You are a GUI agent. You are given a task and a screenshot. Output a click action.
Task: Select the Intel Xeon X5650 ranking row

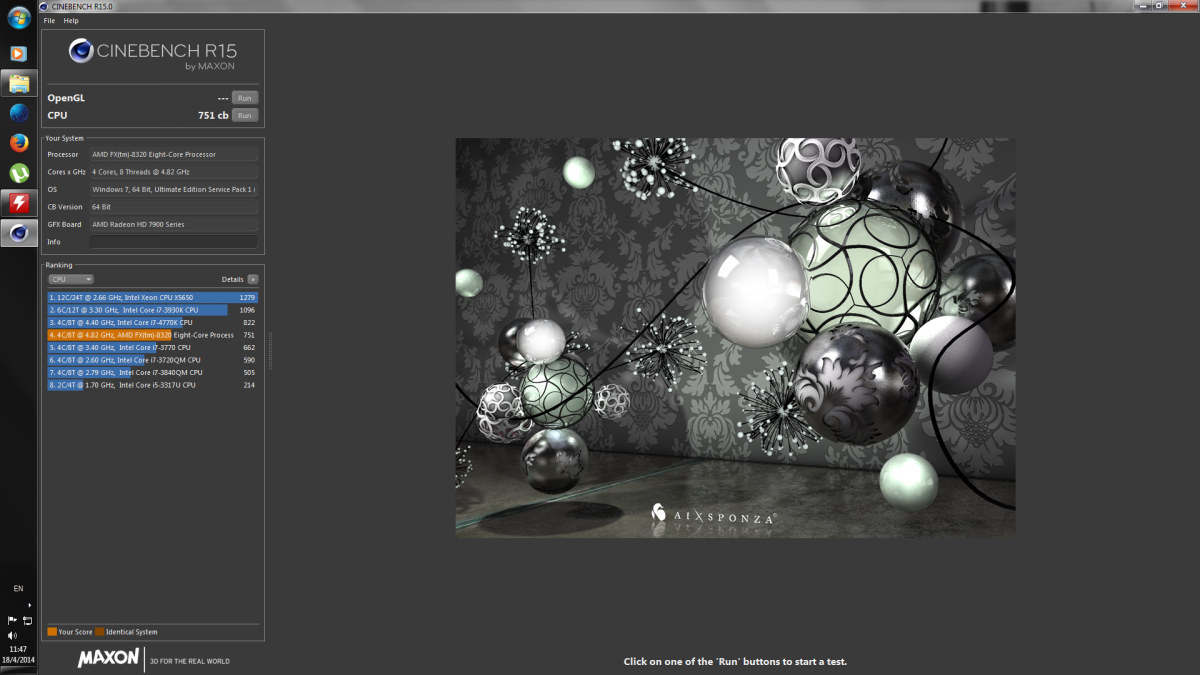(152, 298)
